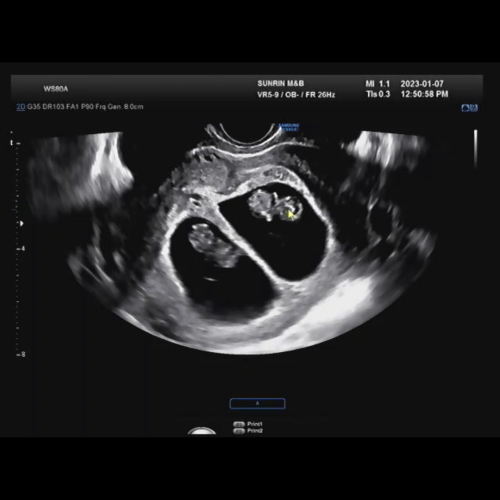Click the blue 2D mode label
The image size is (500, 500).
(x=21, y=107)
